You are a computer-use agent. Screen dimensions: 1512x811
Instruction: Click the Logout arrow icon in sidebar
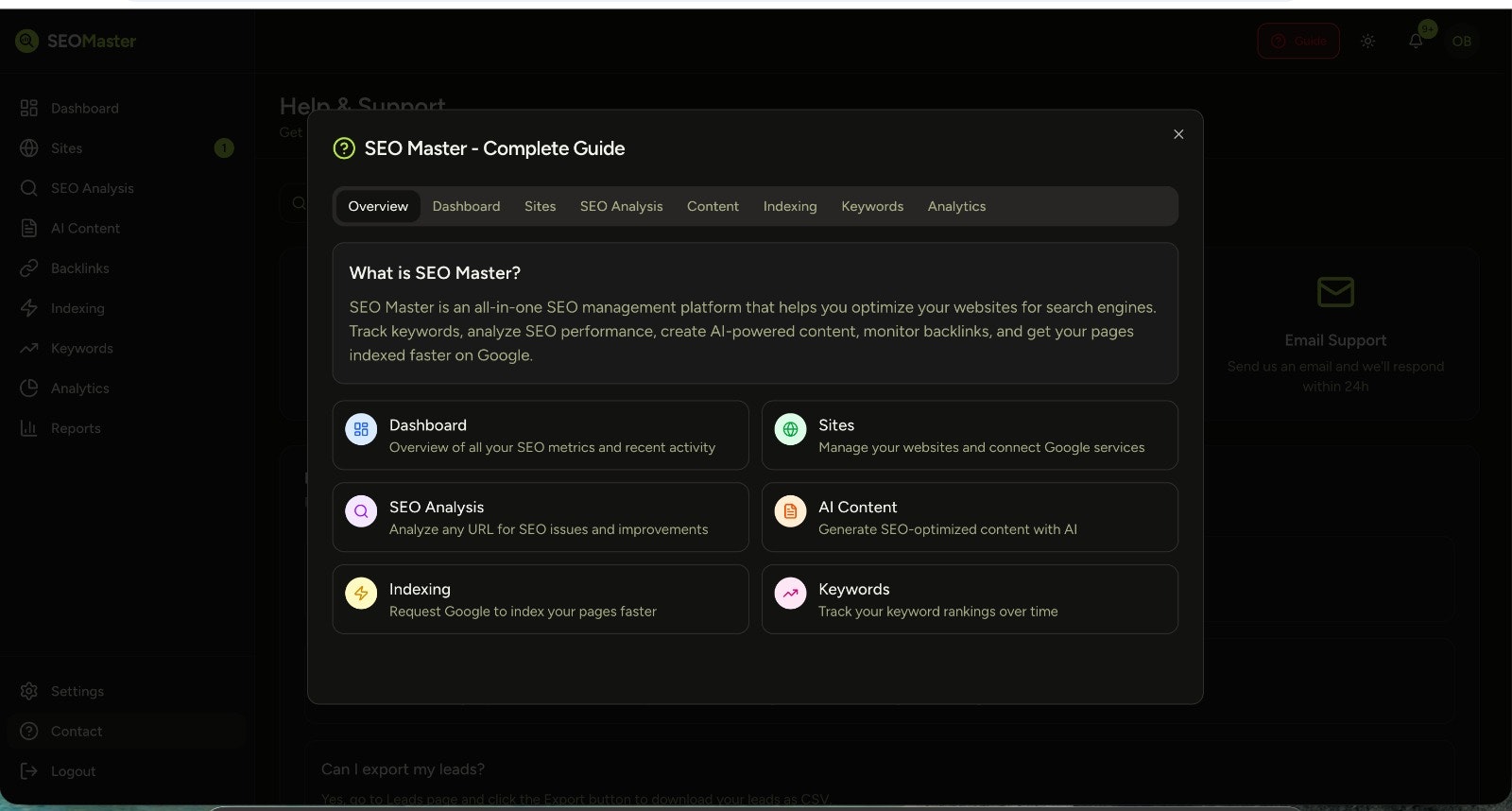pos(29,771)
